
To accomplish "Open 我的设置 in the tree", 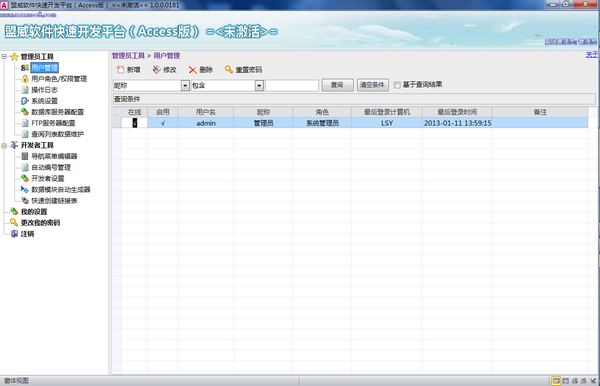I will coord(34,211).
